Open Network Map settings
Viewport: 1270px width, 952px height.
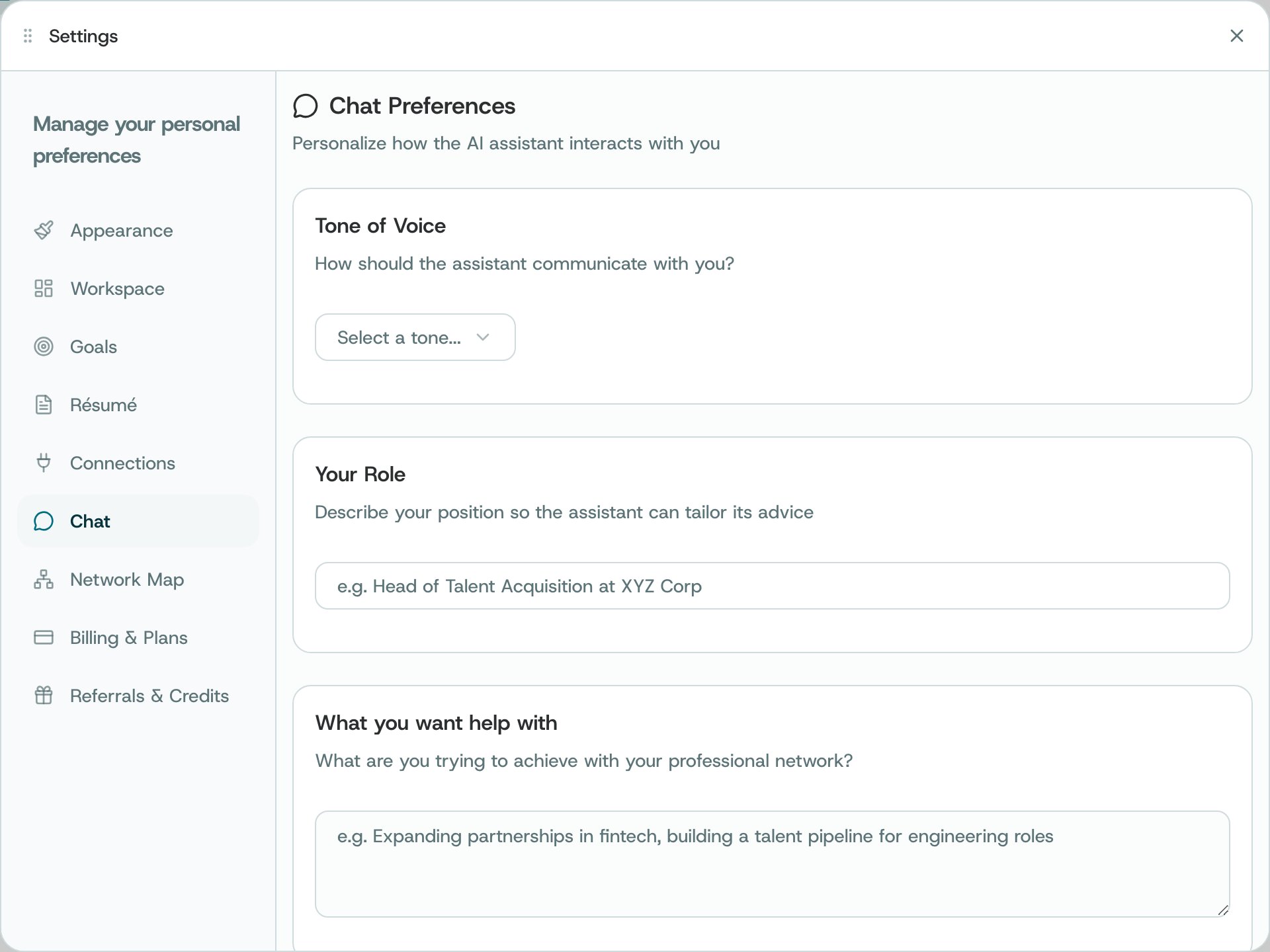pos(138,579)
